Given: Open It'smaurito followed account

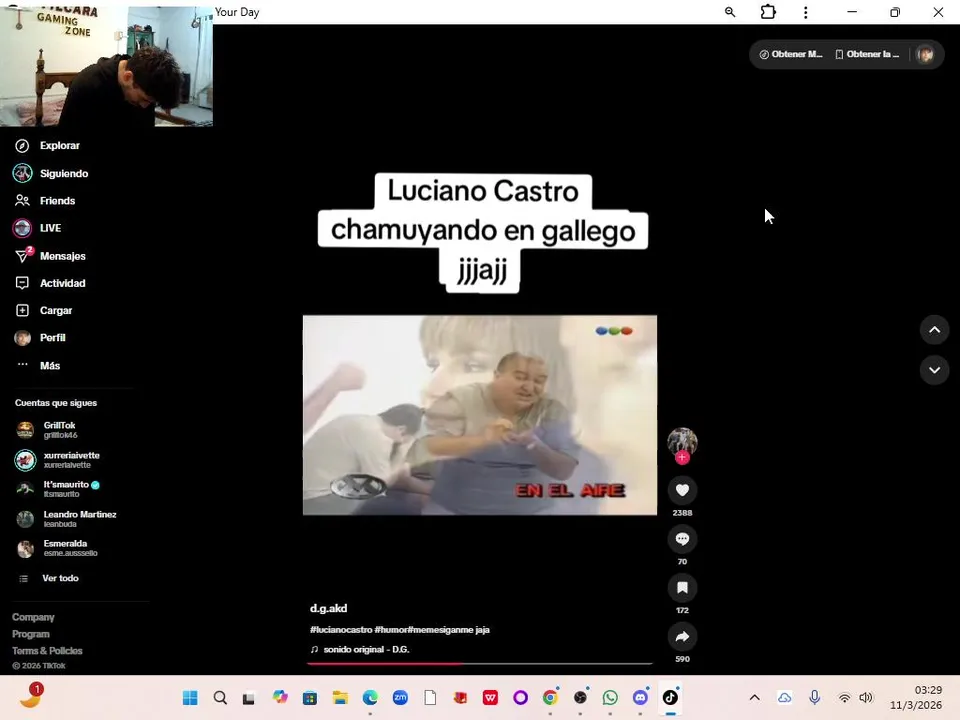Looking at the screenshot, I should click(57, 489).
